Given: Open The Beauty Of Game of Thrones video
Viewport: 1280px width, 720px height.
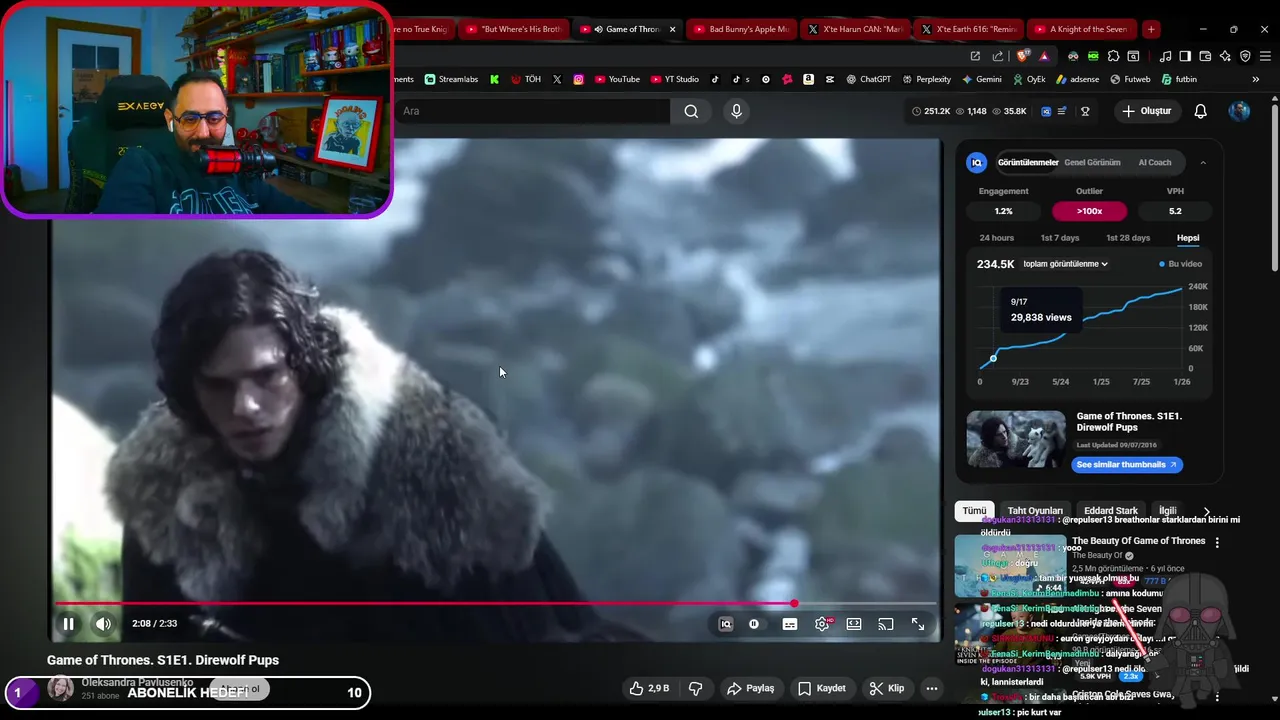Looking at the screenshot, I should [1138, 541].
